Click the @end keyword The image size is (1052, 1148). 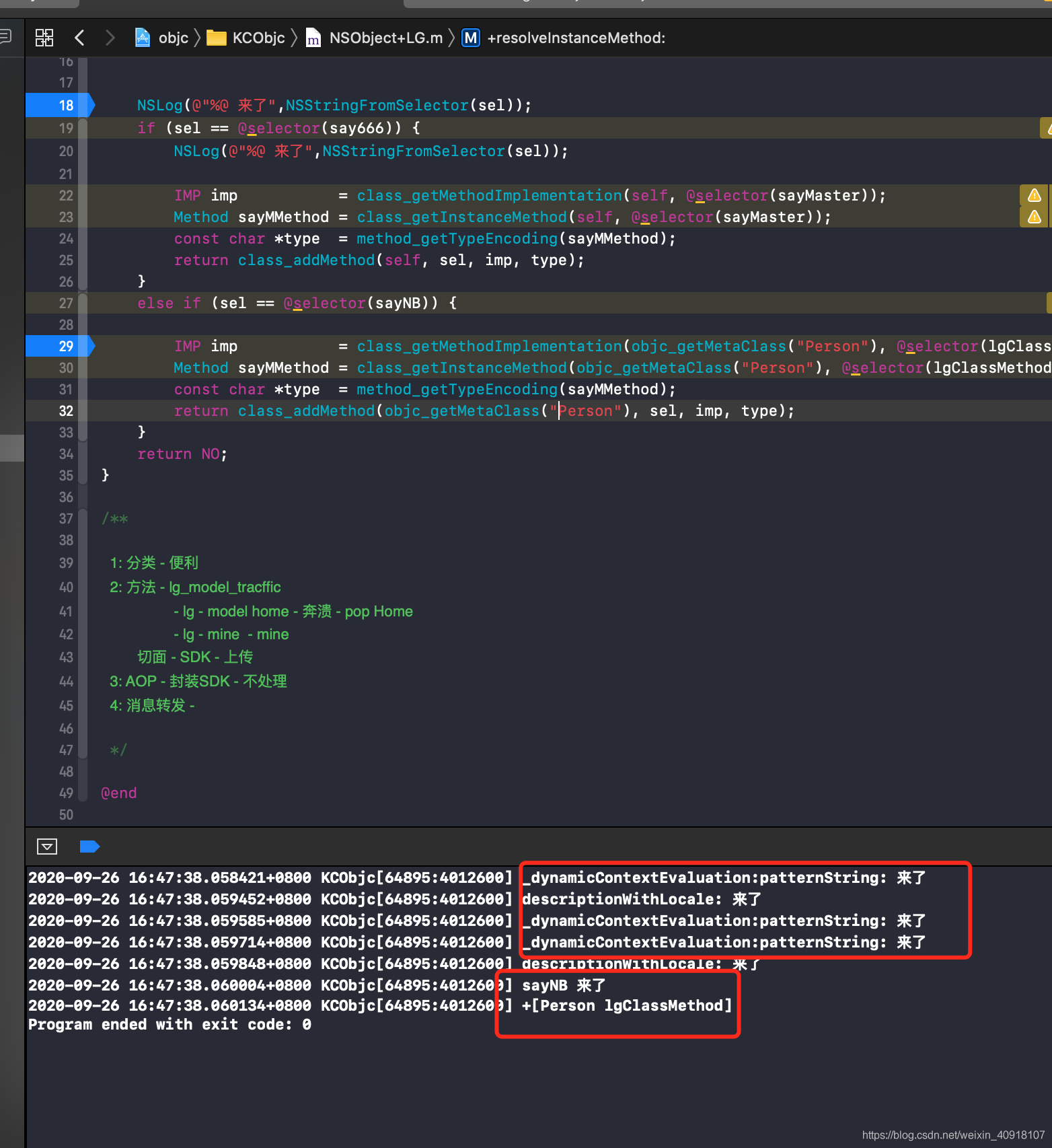[x=119, y=793]
